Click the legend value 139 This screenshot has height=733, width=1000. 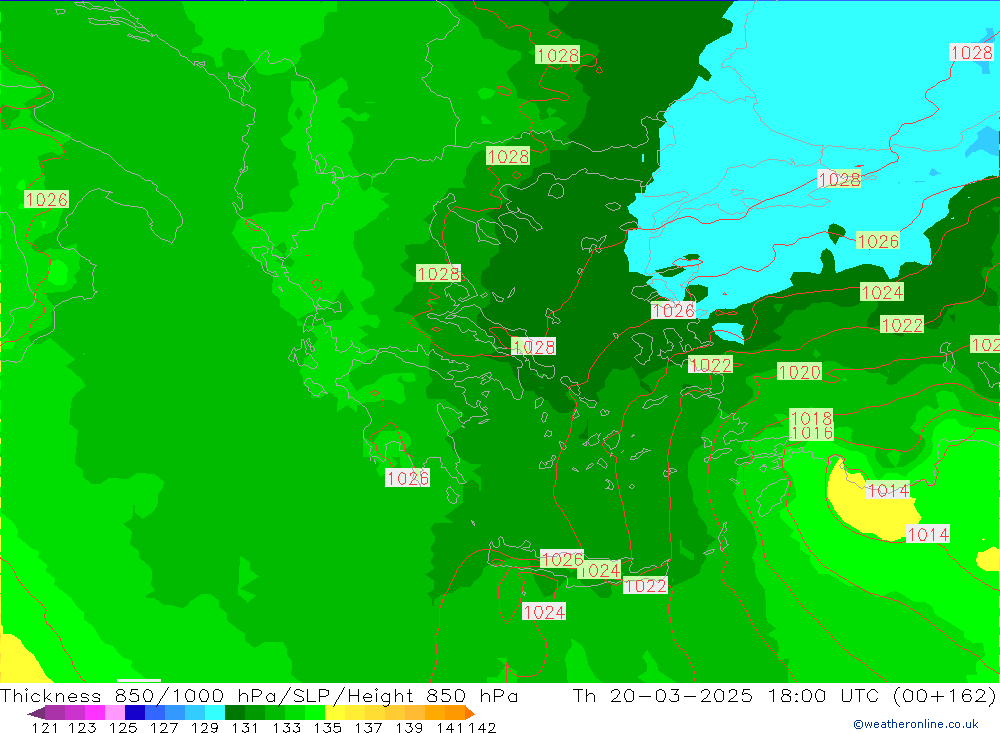409,727
